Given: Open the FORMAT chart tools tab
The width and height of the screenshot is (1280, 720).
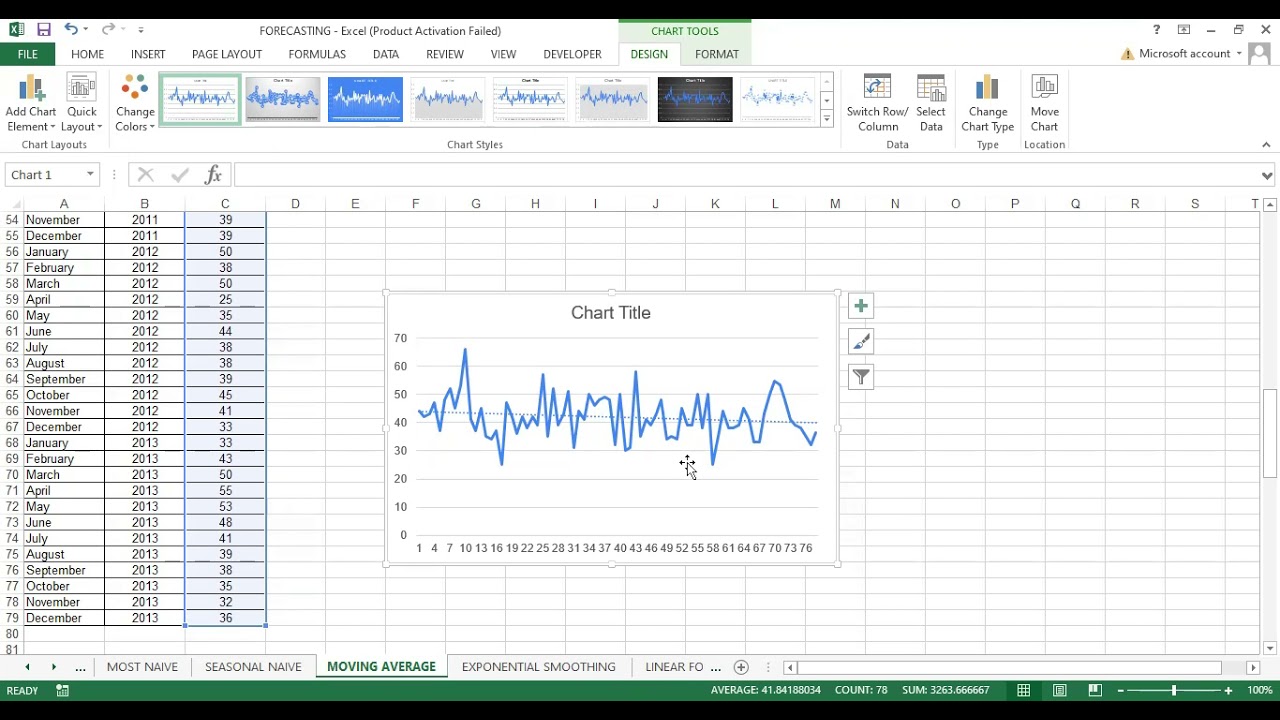Looking at the screenshot, I should tap(717, 54).
